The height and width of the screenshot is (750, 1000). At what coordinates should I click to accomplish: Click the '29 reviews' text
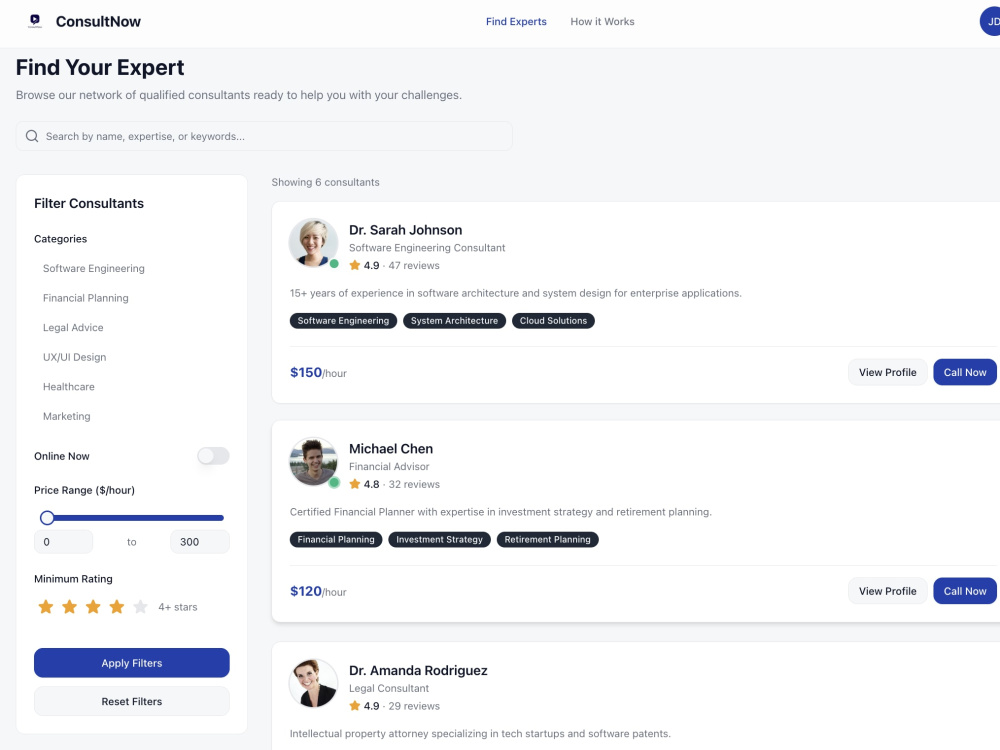pos(414,706)
